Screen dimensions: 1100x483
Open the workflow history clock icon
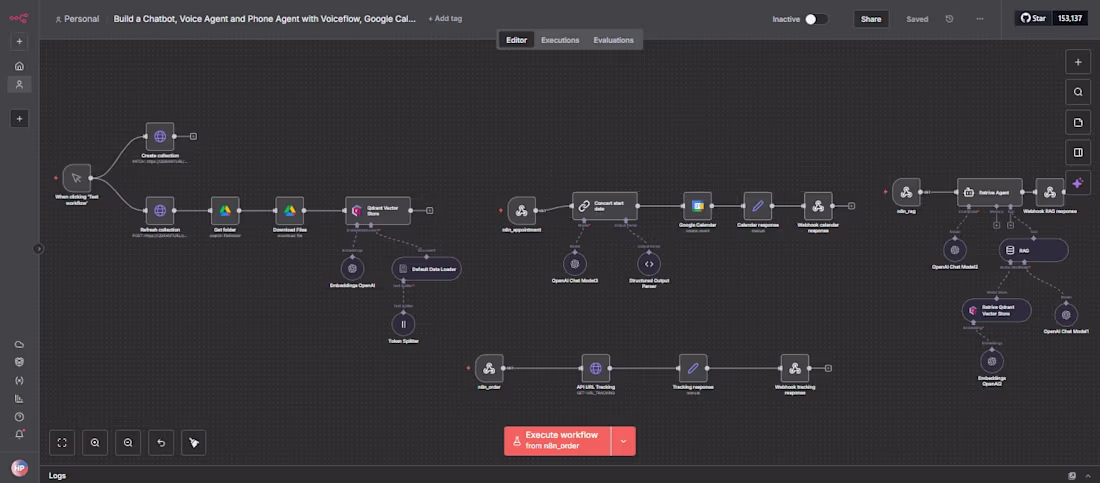tap(949, 19)
